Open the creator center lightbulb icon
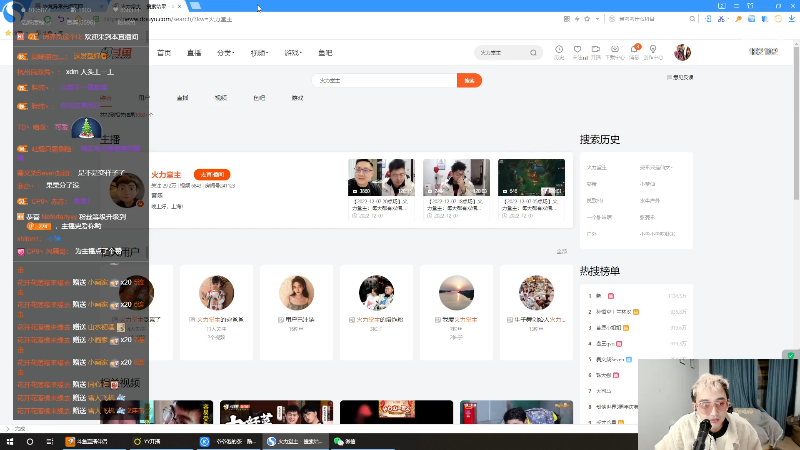The height and width of the screenshot is (450, 800). (x=653, y=49)
